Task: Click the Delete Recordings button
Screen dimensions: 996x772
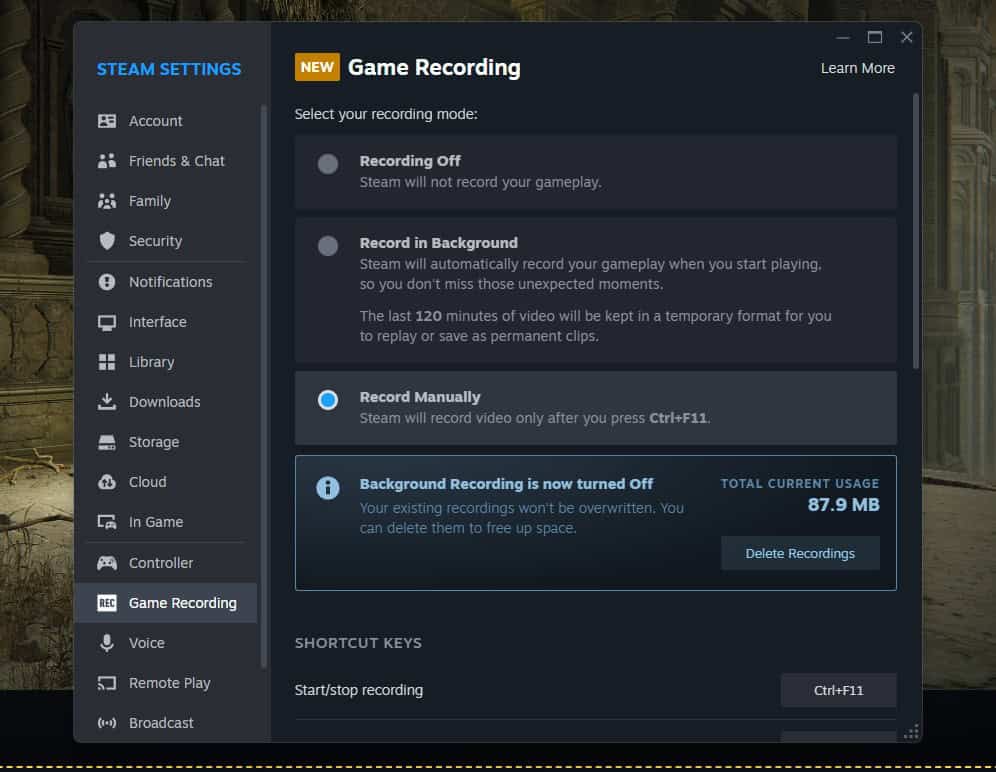Action: point(800,553)
